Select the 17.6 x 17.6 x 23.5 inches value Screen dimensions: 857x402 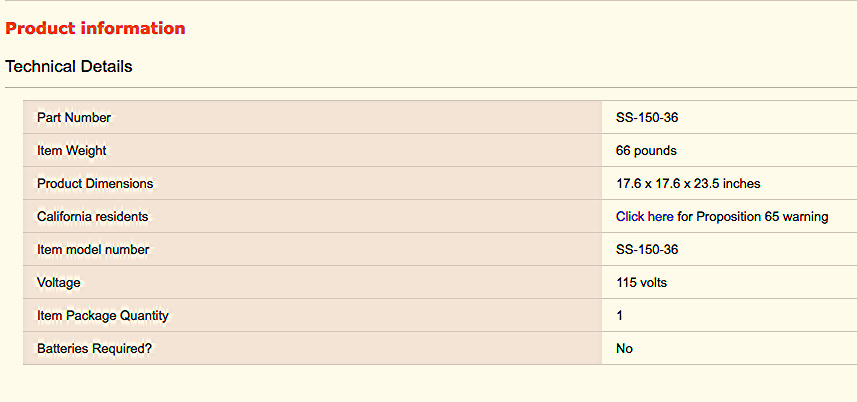pyautogui.click(x=688, y=183)
